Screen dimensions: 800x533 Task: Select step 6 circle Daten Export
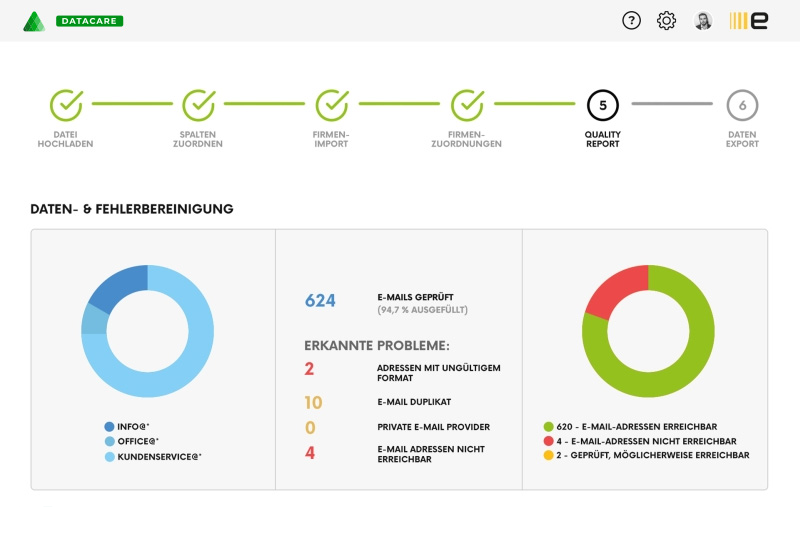coord(742,105)
